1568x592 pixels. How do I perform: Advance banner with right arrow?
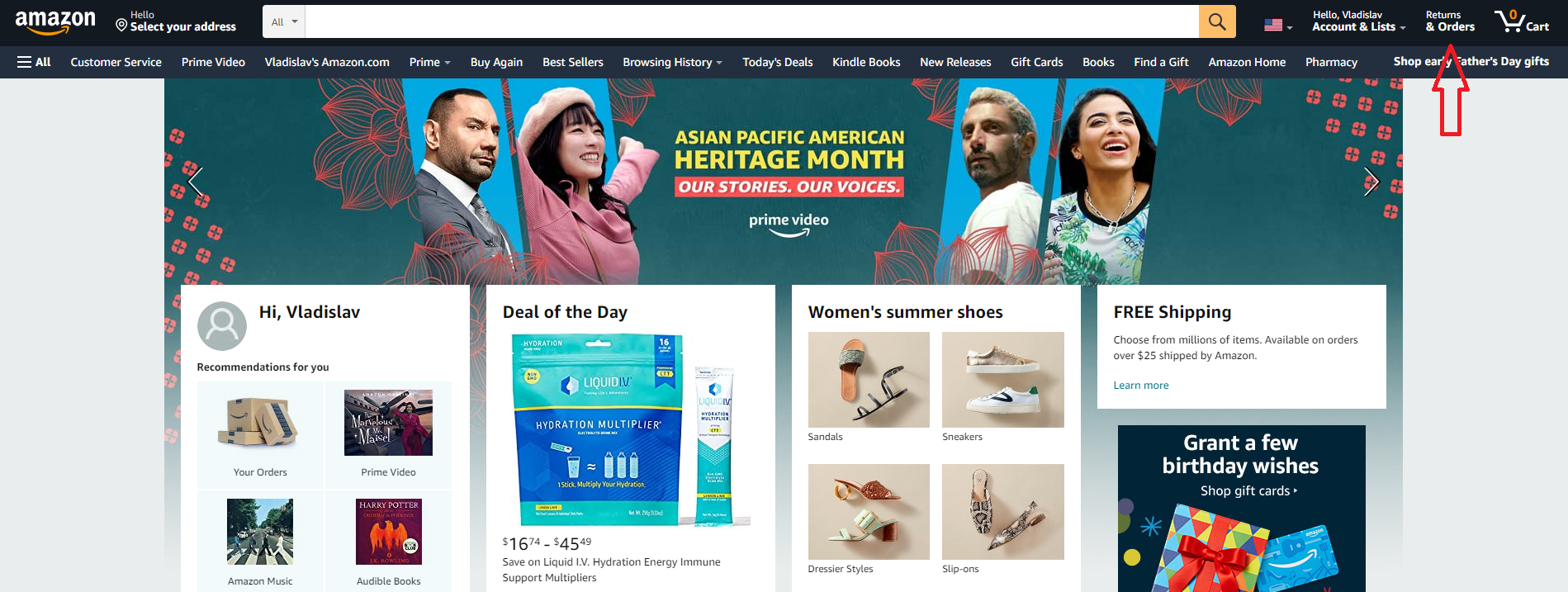1371,181
